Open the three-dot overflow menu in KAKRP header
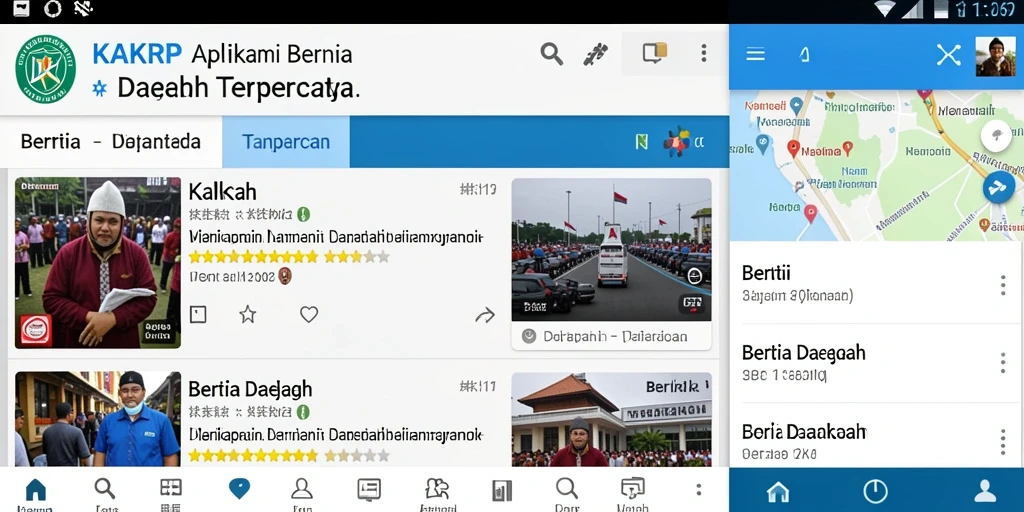This screenshot has height=512, width=1024. pos(703,53)
